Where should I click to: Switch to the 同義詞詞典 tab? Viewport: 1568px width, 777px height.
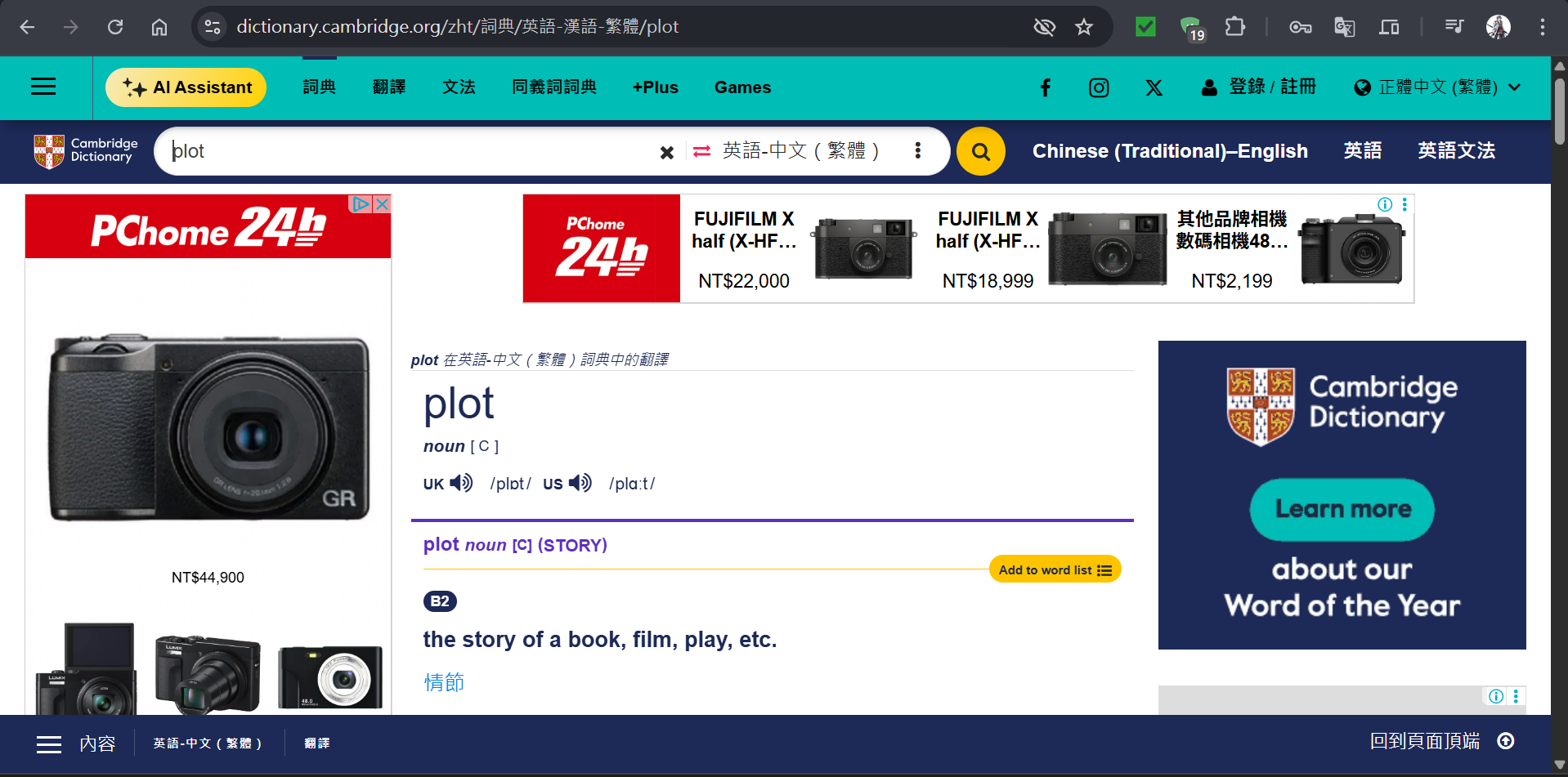tap(554, 87)
